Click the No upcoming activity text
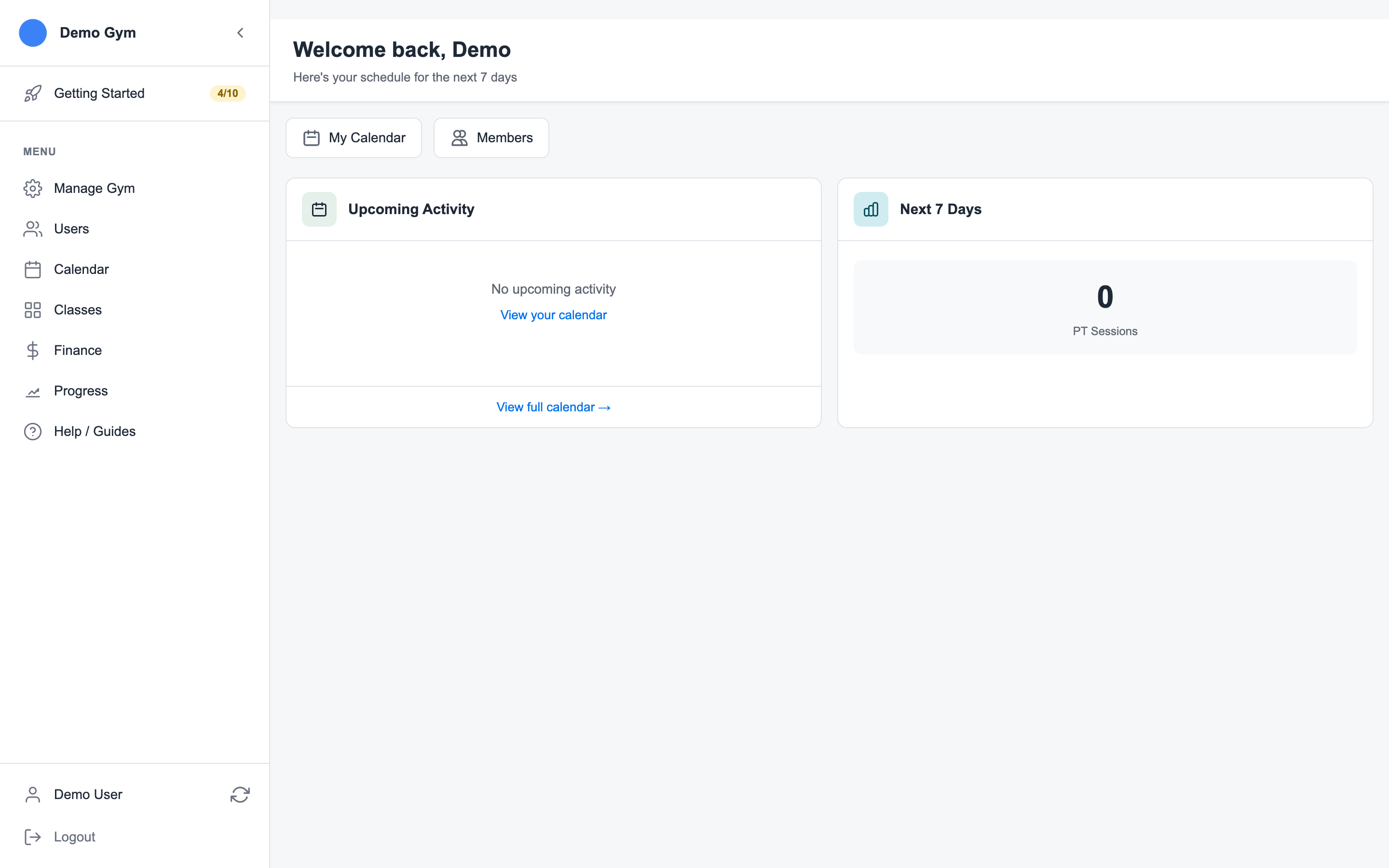 [x=553, y=289]
